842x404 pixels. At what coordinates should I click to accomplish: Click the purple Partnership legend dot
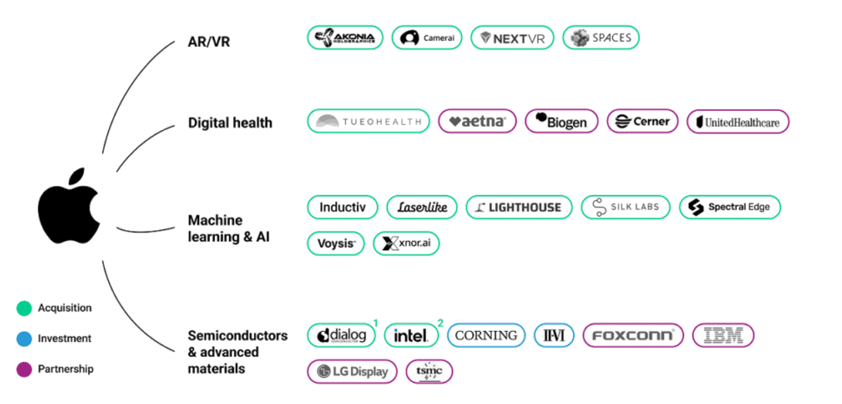click(x=24, y=369)
